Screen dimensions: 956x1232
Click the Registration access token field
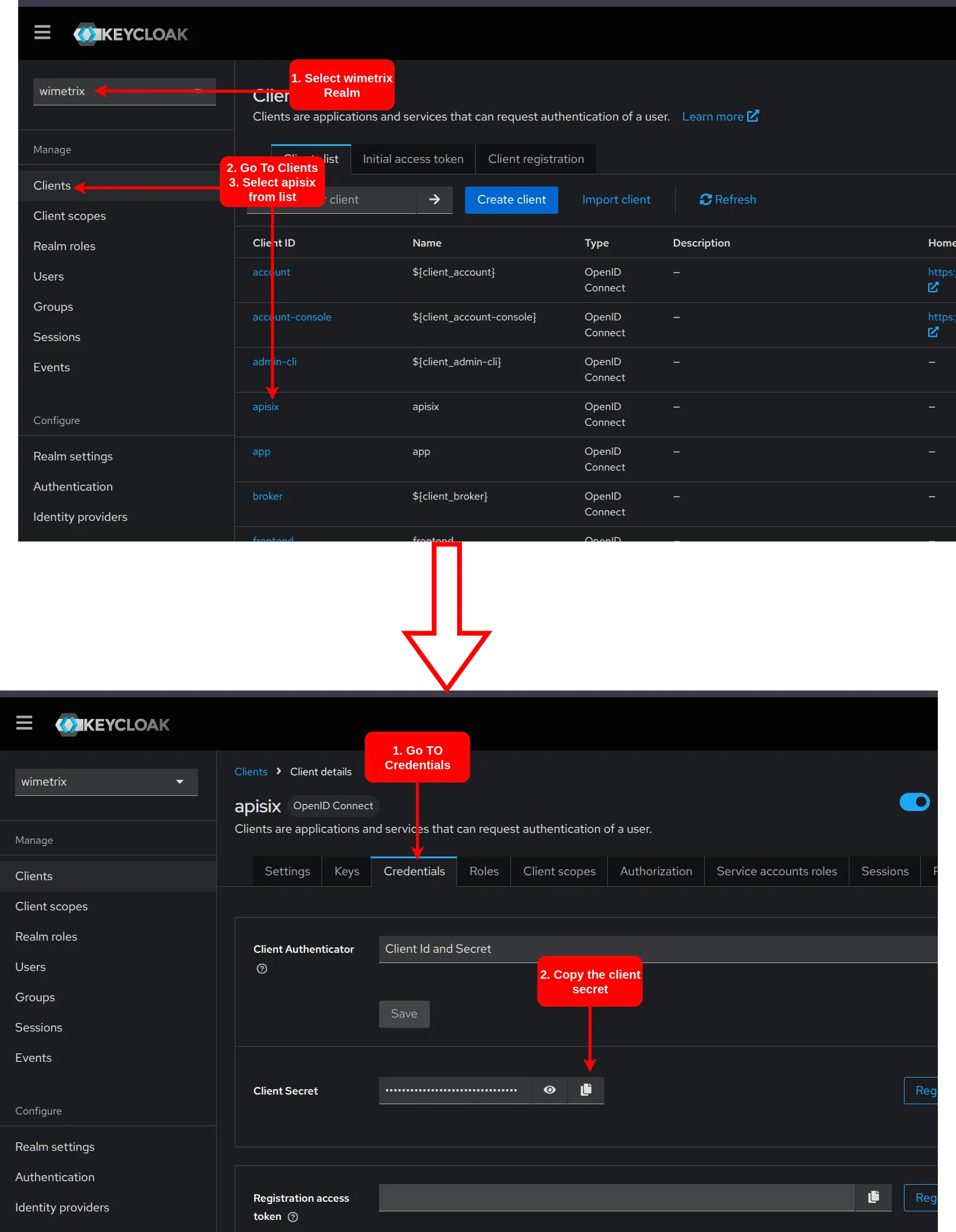(x=616, y=1197)
